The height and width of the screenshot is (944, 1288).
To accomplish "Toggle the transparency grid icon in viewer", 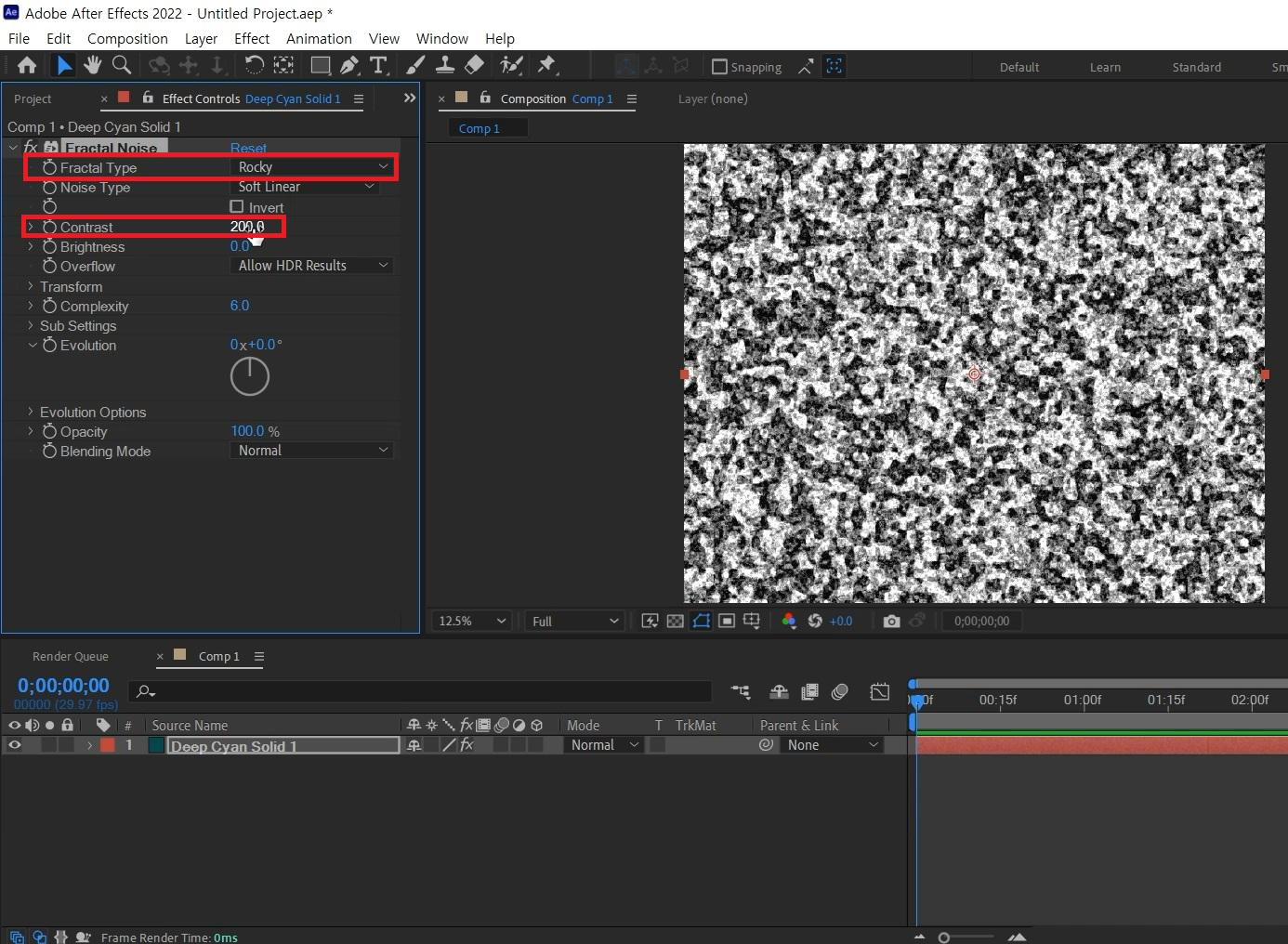I will click(x=676, y=621).
